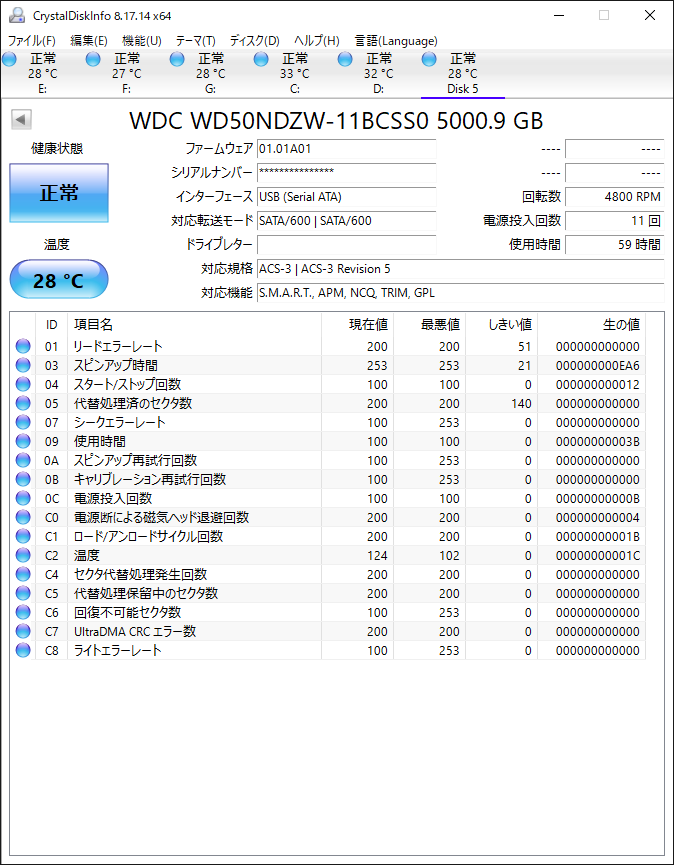Screen dimensions: 674x865
Task: Click the empty ドライブレター field
Action: point(346,244)
